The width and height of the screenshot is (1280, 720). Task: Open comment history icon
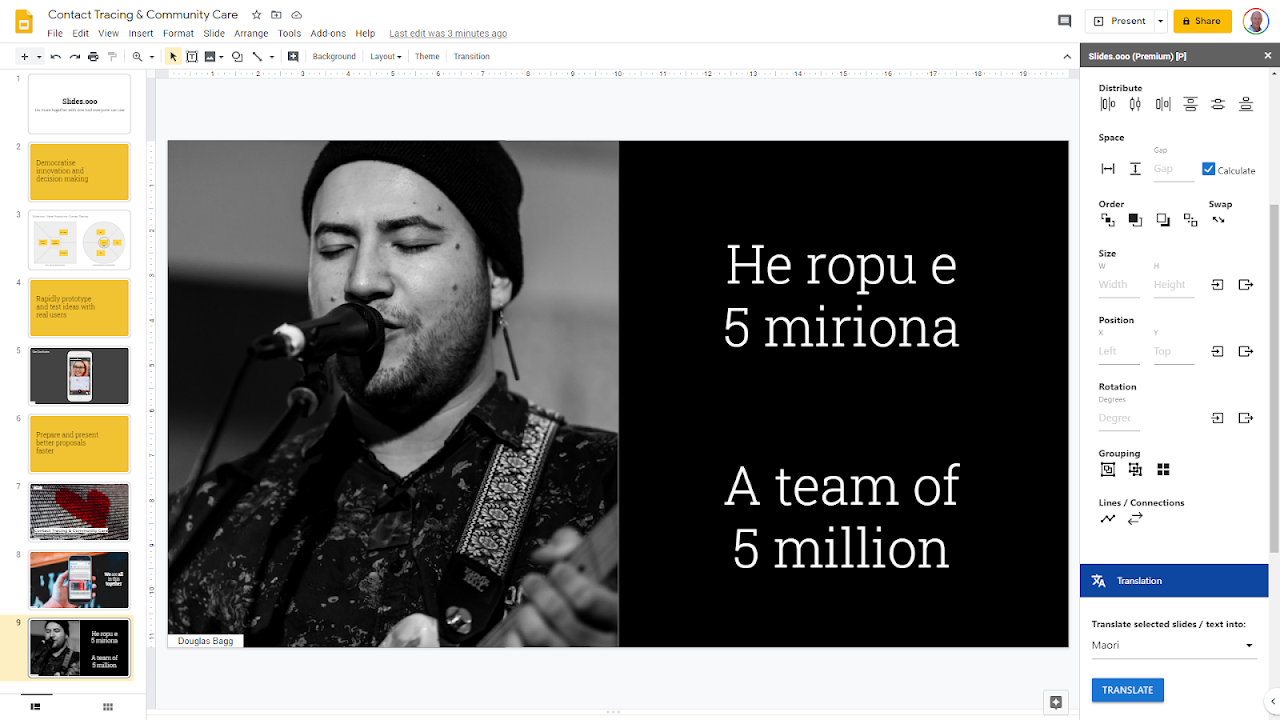[1064, 21]
